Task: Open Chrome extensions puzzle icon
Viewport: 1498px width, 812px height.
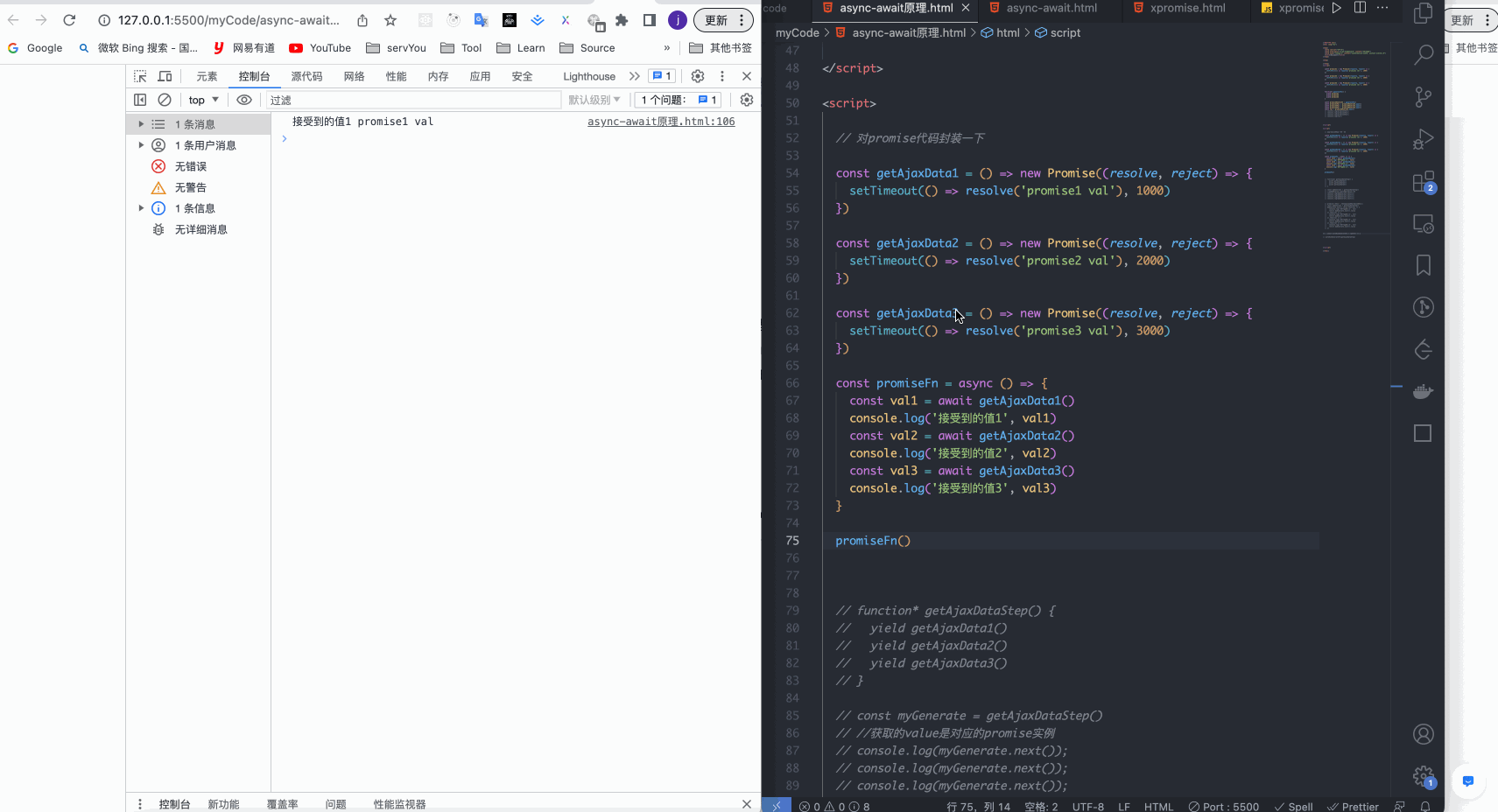Action: tap(622, 20)
